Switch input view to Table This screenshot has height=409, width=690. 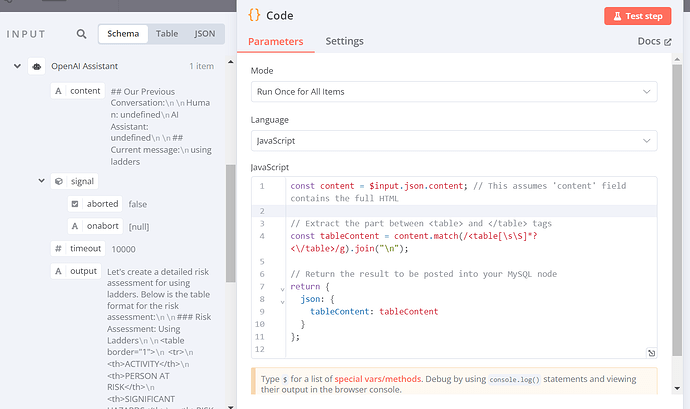point(167,34)
